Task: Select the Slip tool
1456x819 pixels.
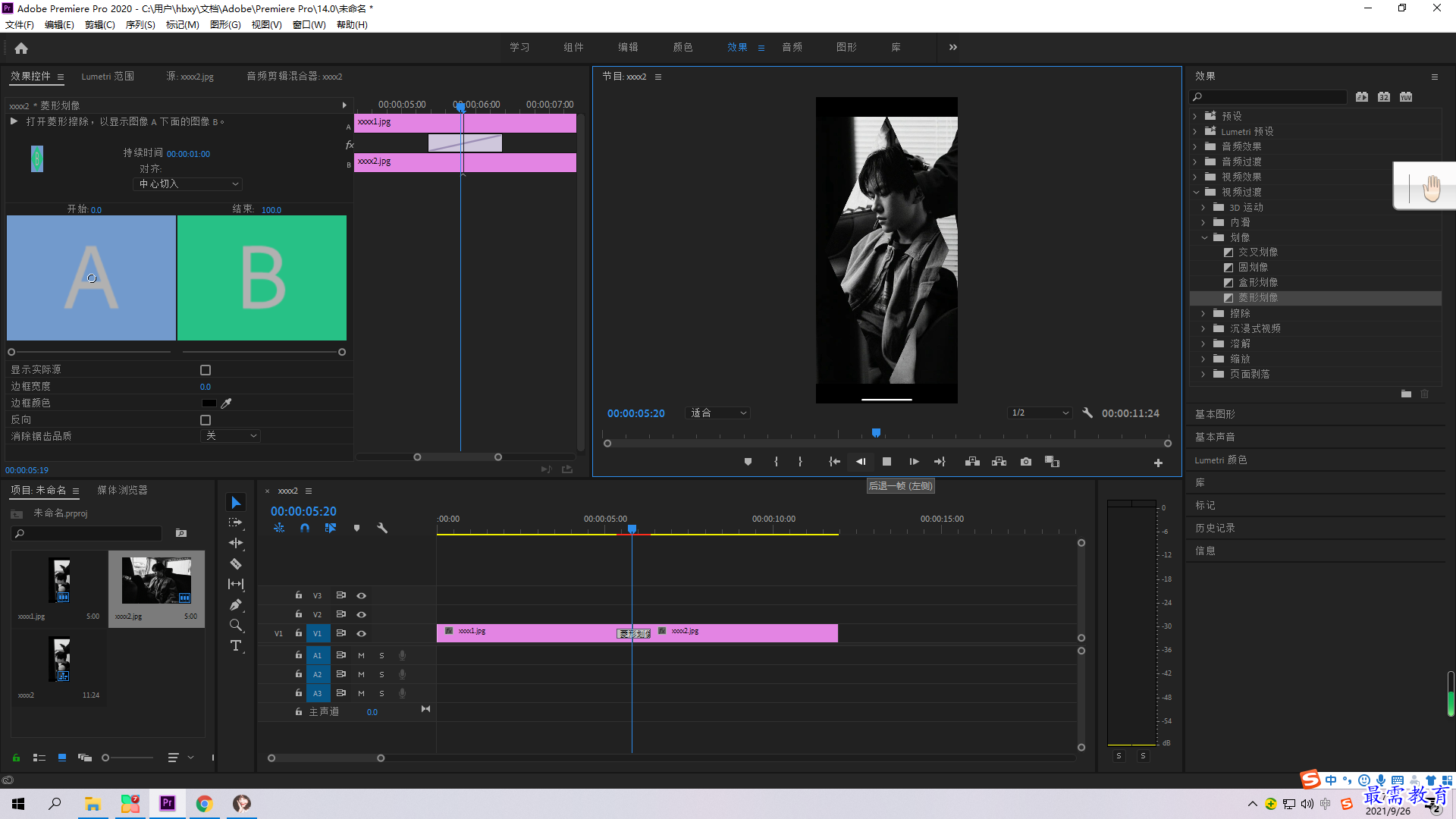Action: 236,584
